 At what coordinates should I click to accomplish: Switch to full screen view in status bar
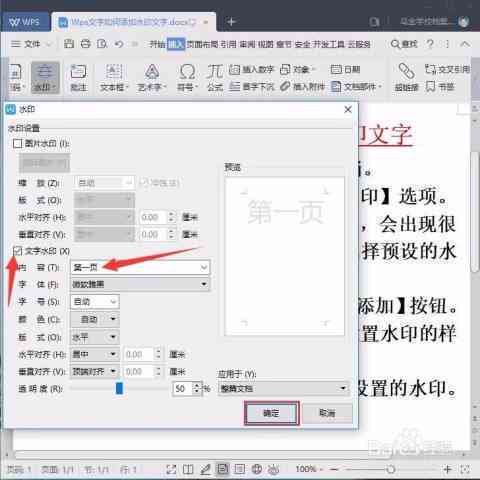tap(171, 469)
